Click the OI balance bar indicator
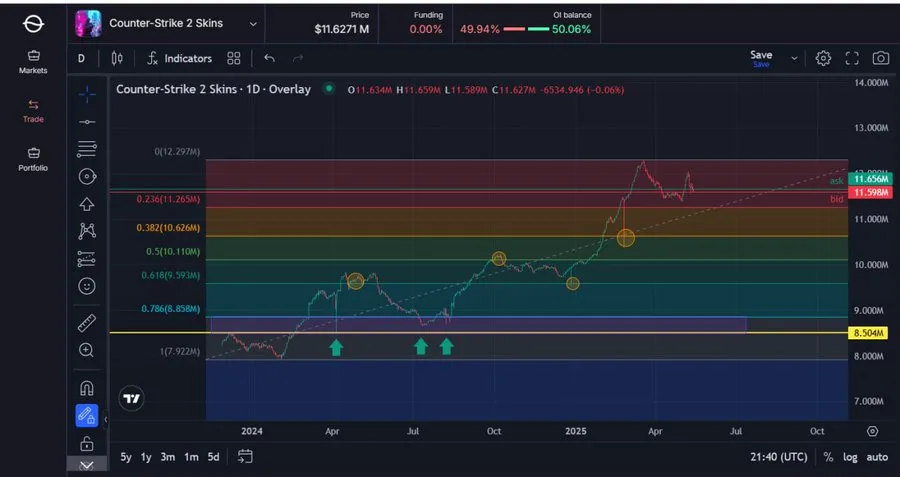The image size is (900, 477). pyautogui.click(x=526, y=29)
